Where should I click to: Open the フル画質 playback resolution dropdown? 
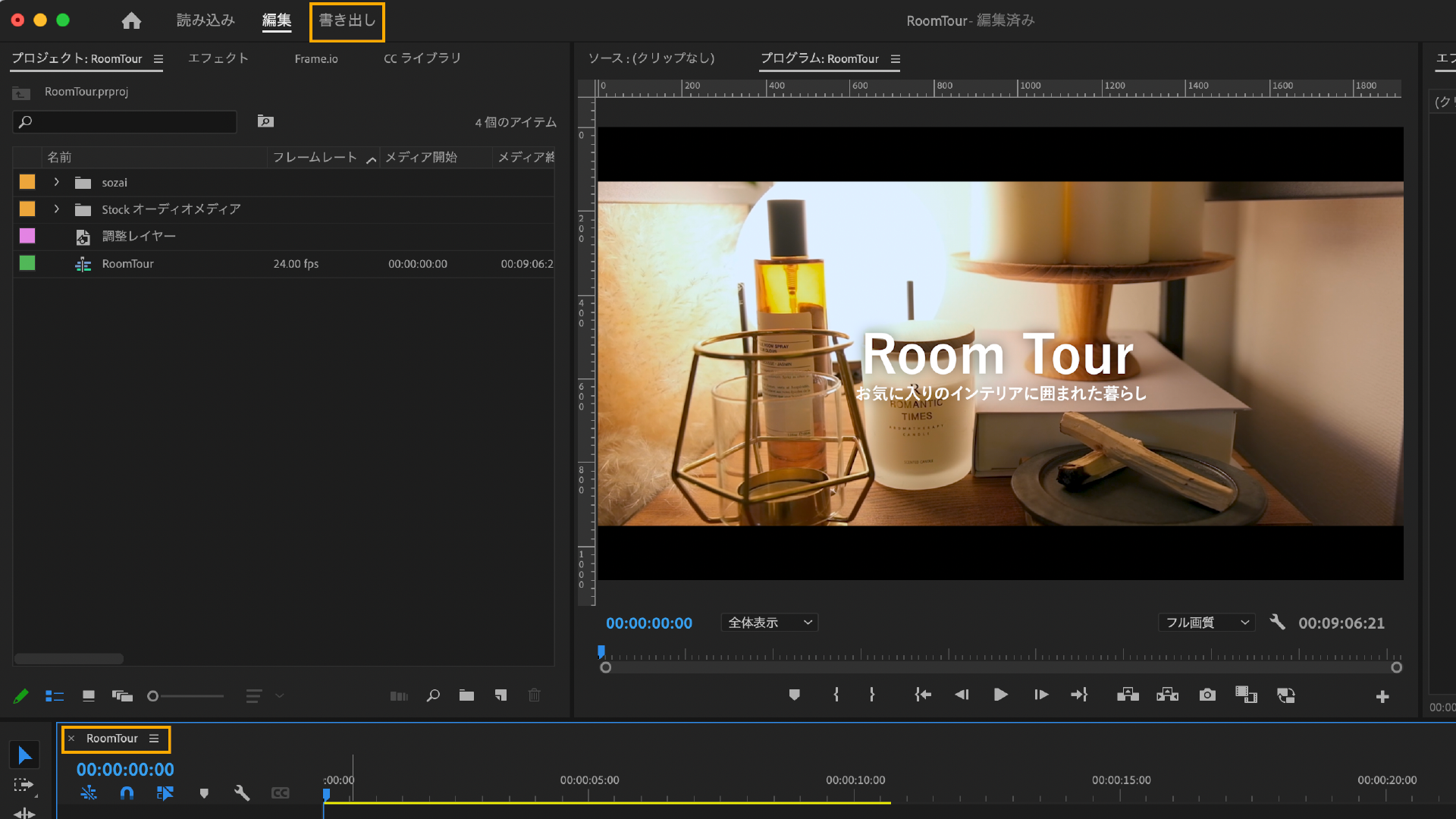[1206, 623]
